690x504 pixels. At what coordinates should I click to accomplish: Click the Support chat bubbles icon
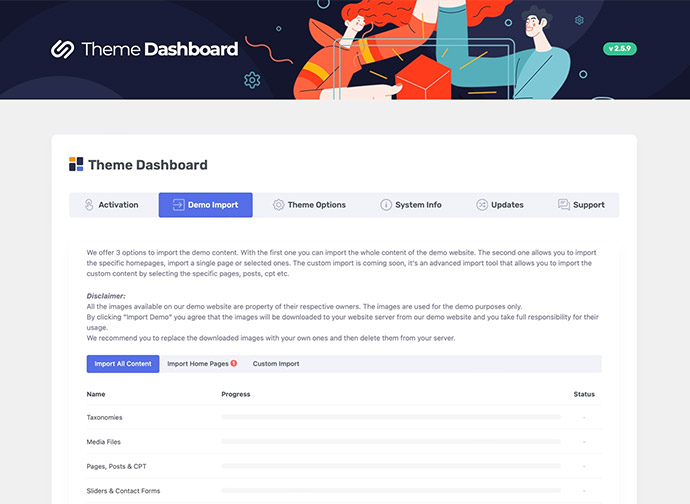(x=564, y=205)
